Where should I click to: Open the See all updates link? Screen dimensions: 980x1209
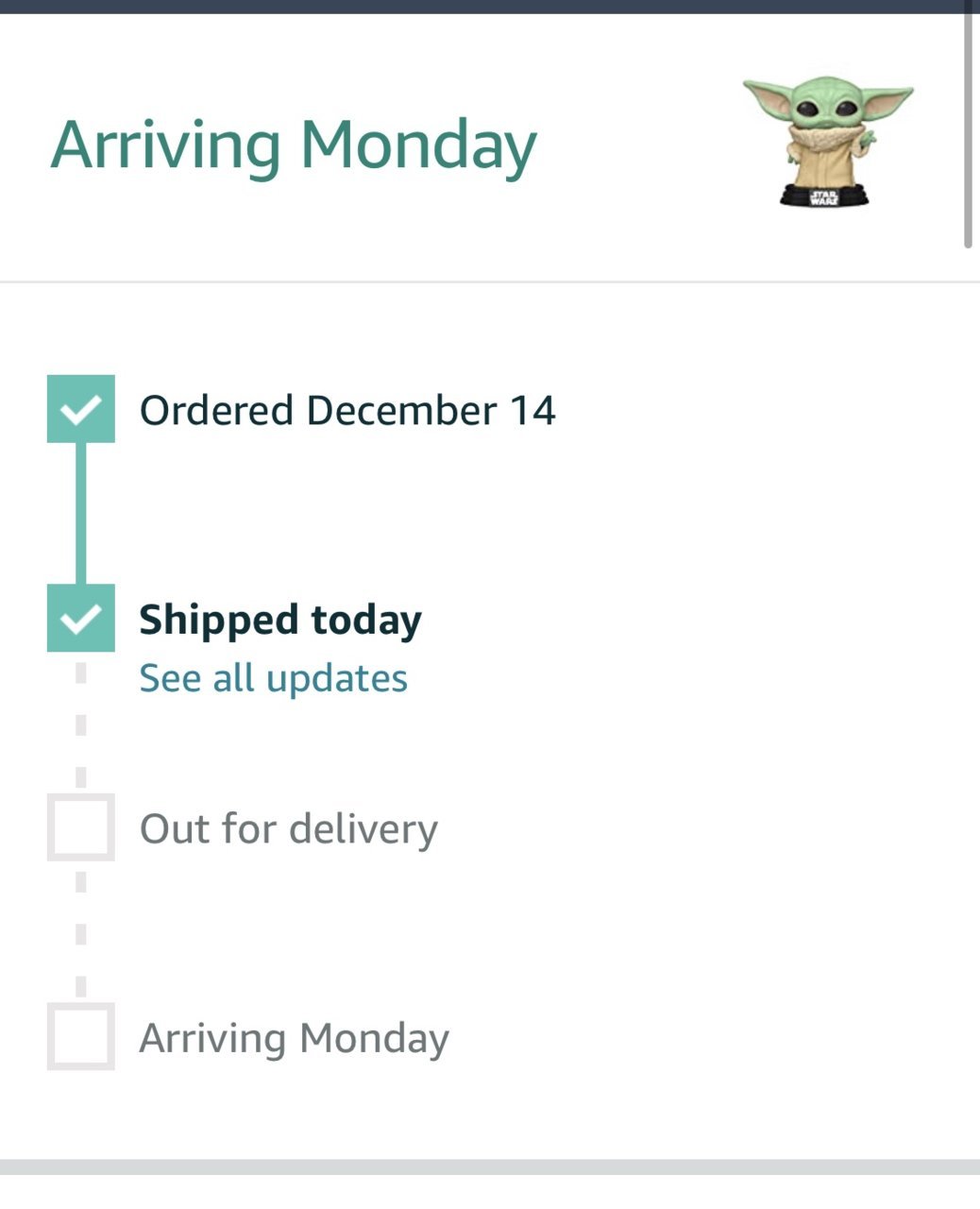click(274, 678)
